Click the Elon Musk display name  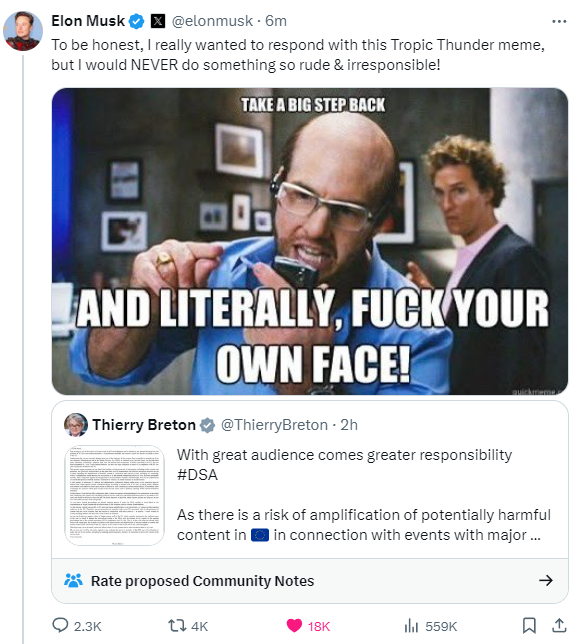pyautogui.click(x=88, y=21)
